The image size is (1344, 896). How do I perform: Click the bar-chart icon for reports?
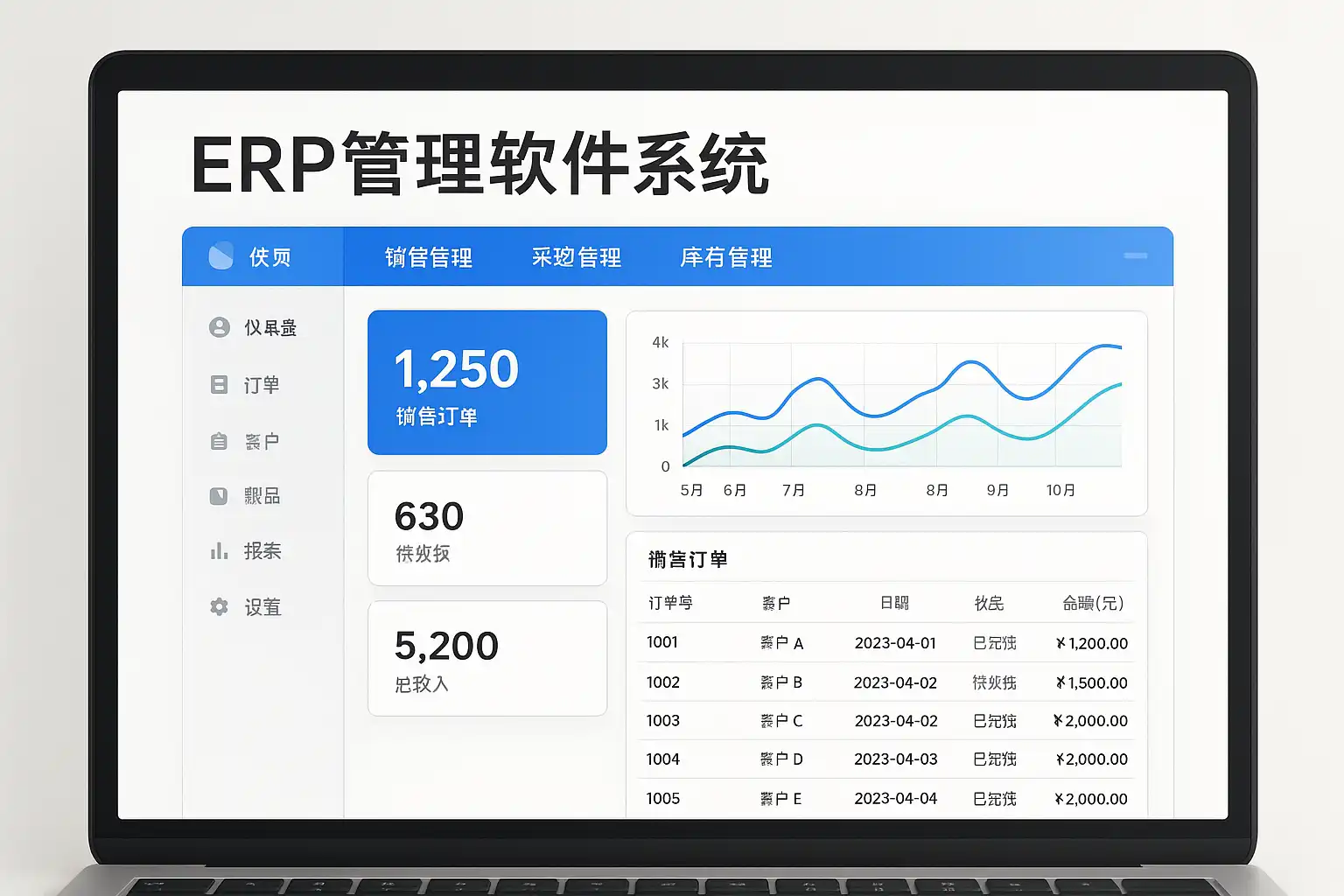coord(219,551)
